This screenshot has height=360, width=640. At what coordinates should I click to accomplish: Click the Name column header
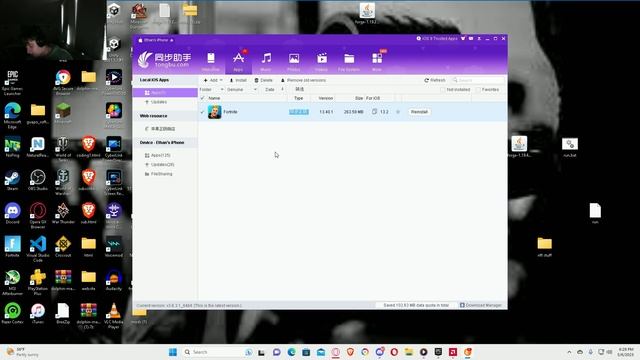click(214, 98)
